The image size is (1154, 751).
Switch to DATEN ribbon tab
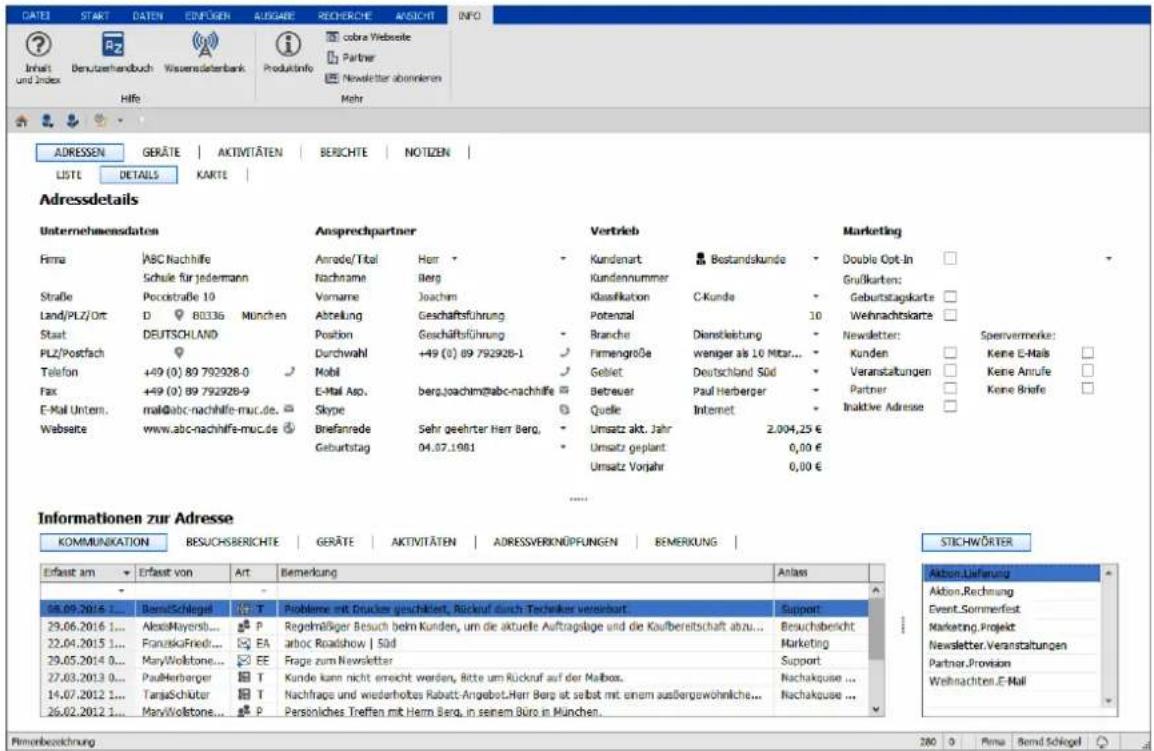(x=147, y=15)
